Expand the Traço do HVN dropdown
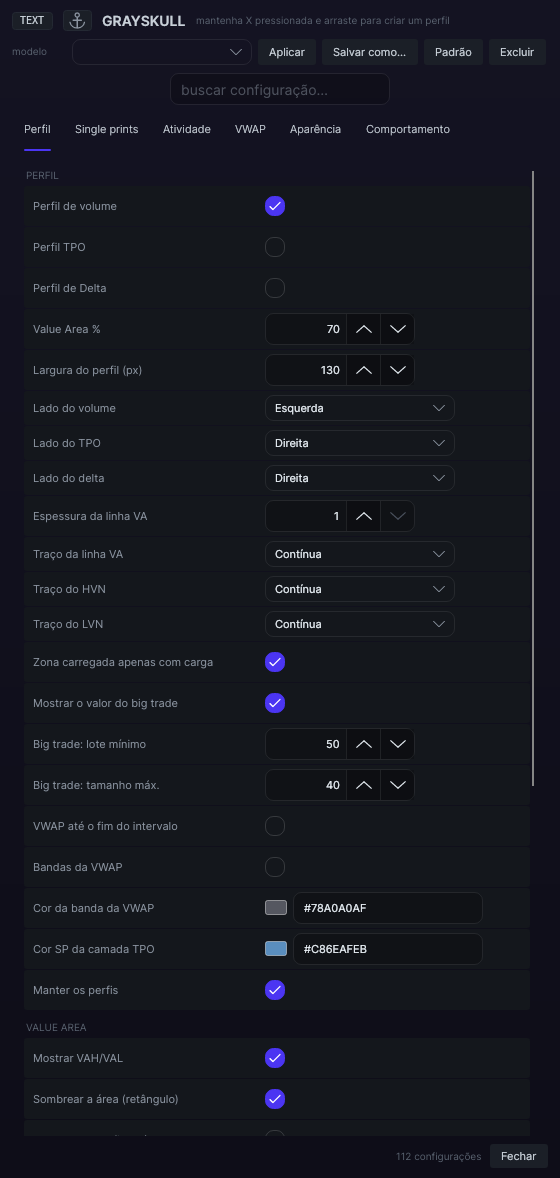This screenshot has height=1178, width=560. tap(360, 589)
